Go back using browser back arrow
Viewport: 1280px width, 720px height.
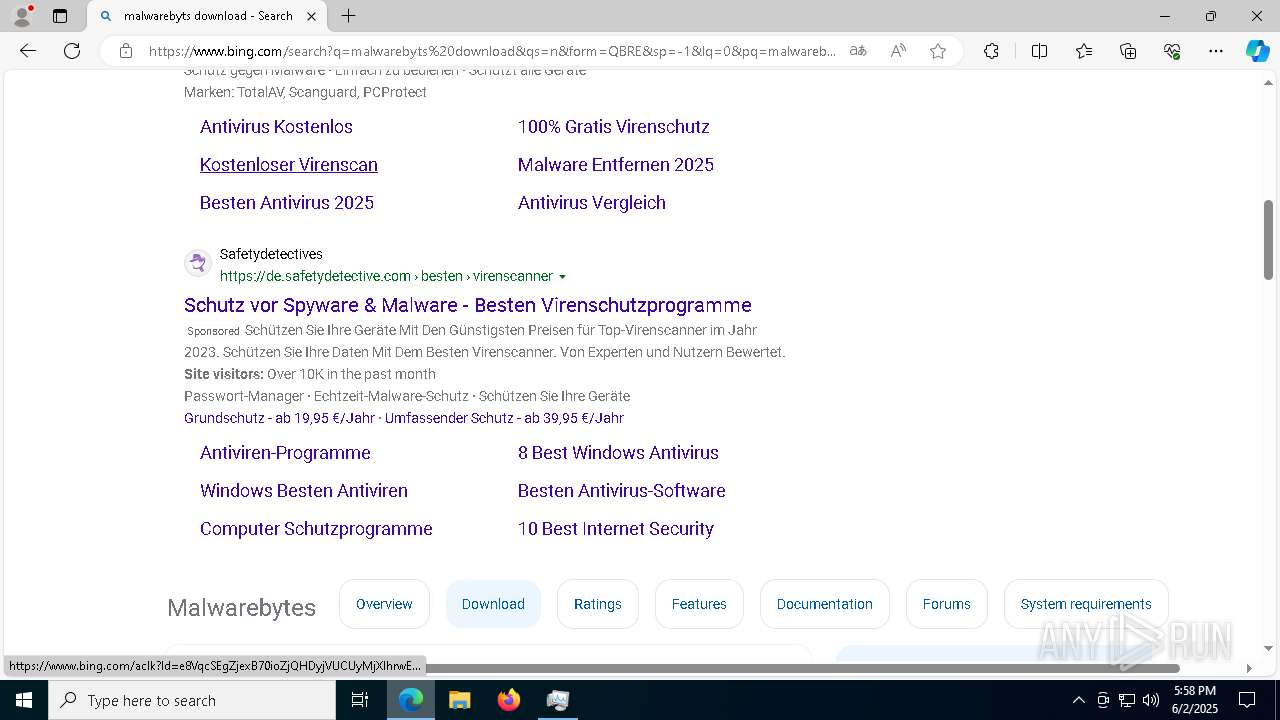click(x=28, y=51)
